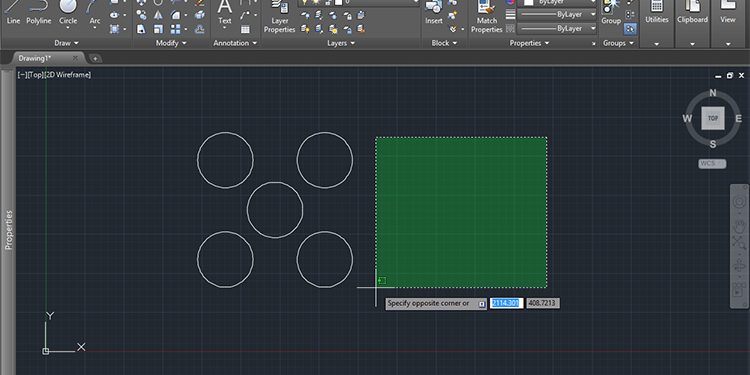Expand the Layers panel title
The height and width of the screenshot is (375, 750).
341,43
